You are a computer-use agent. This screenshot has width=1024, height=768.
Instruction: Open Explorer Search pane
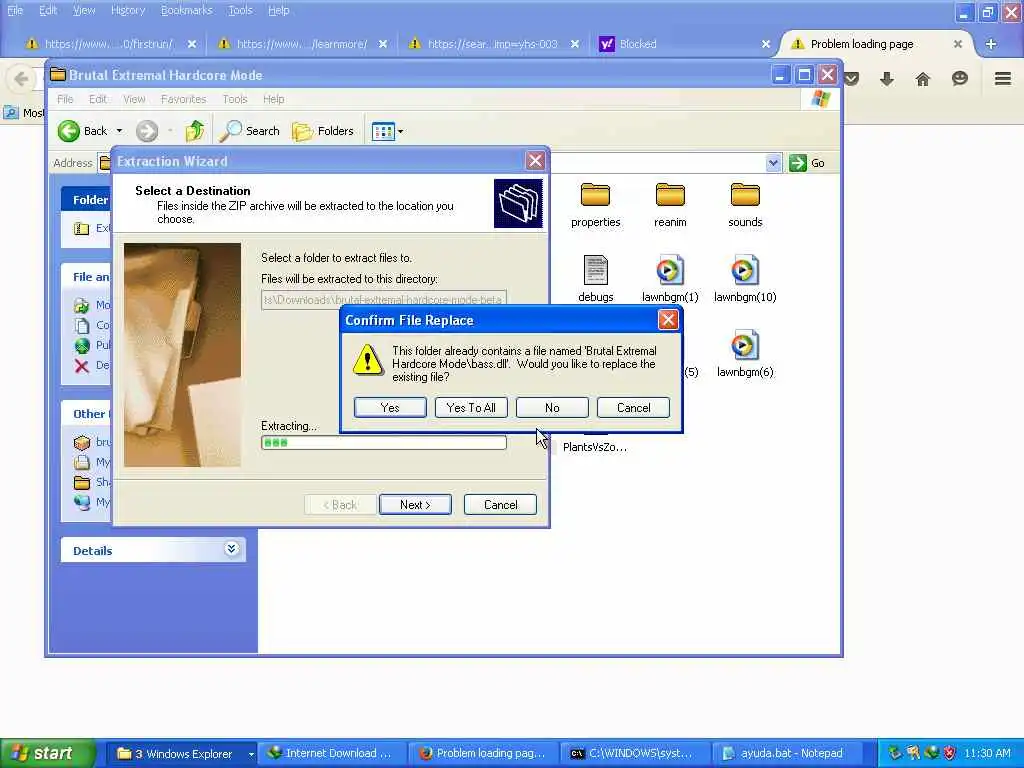[x=249, y=131]
